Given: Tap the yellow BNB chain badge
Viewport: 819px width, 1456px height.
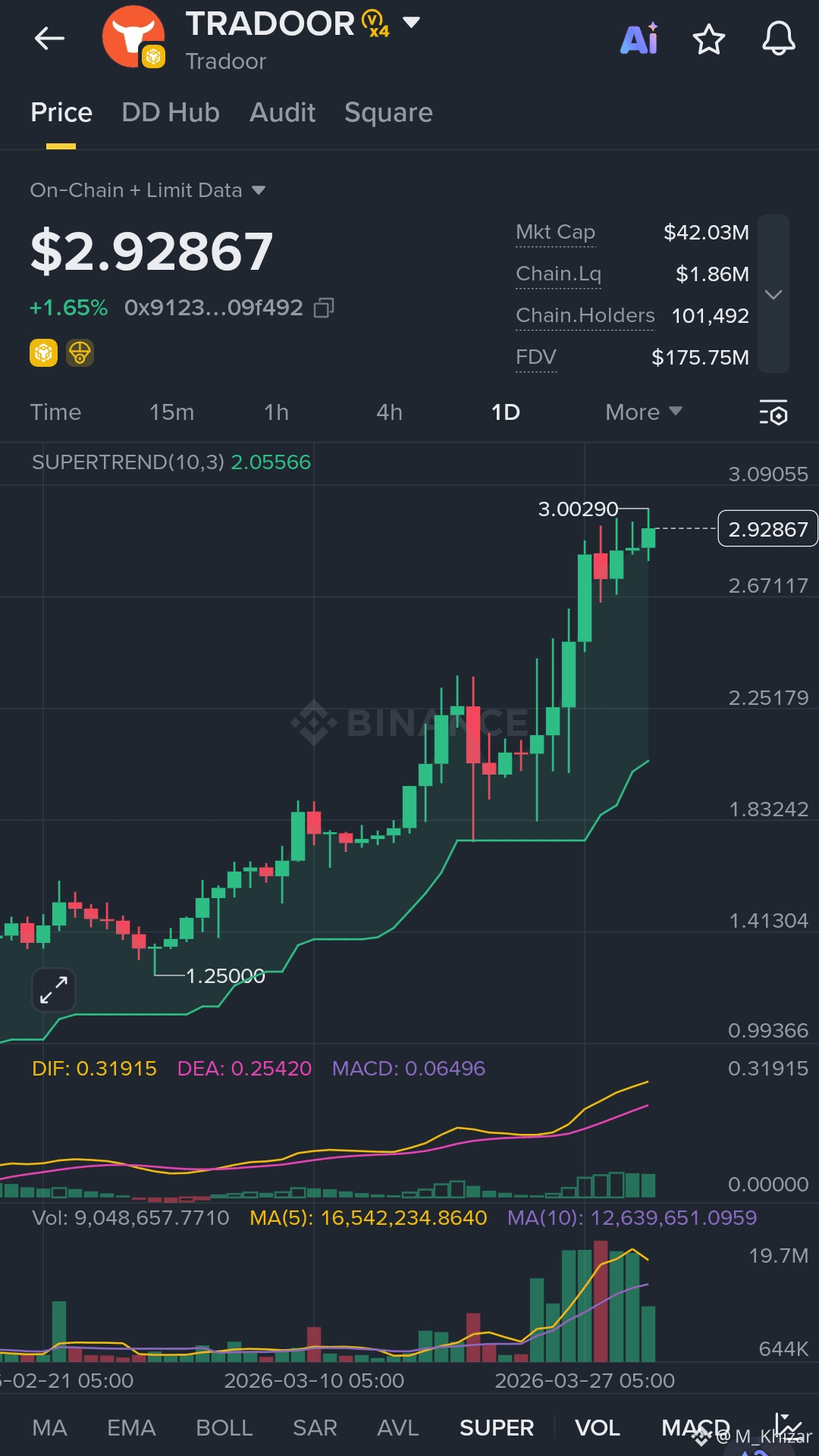Looking at the screenshot, I should point(43,353).
